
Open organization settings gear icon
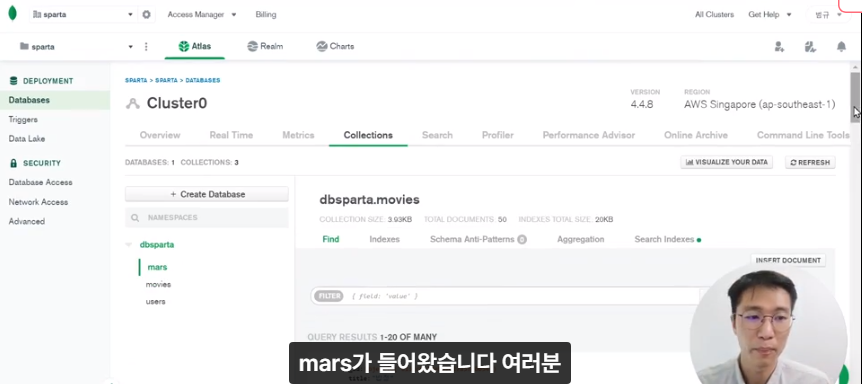click(146, 14)
